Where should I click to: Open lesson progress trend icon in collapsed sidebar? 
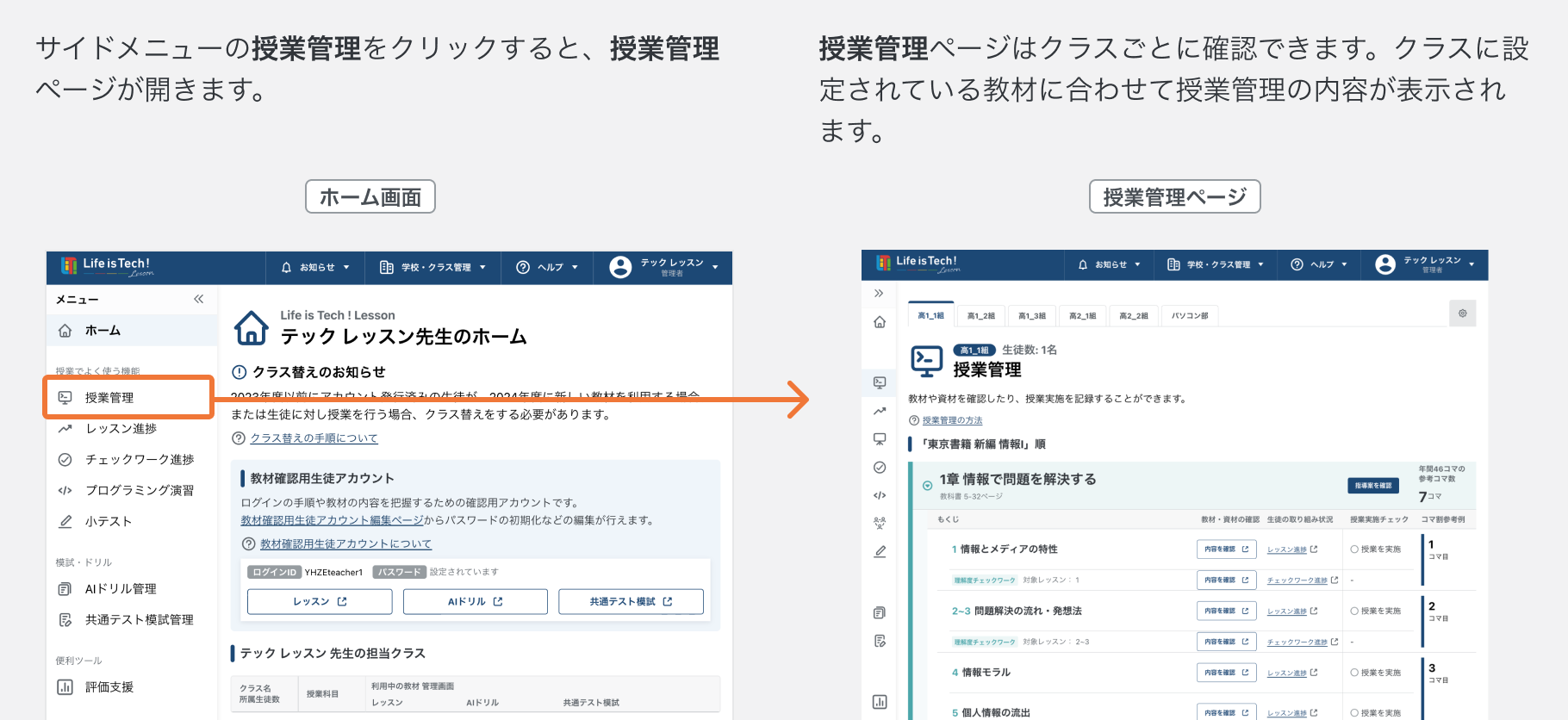[880, 411]
